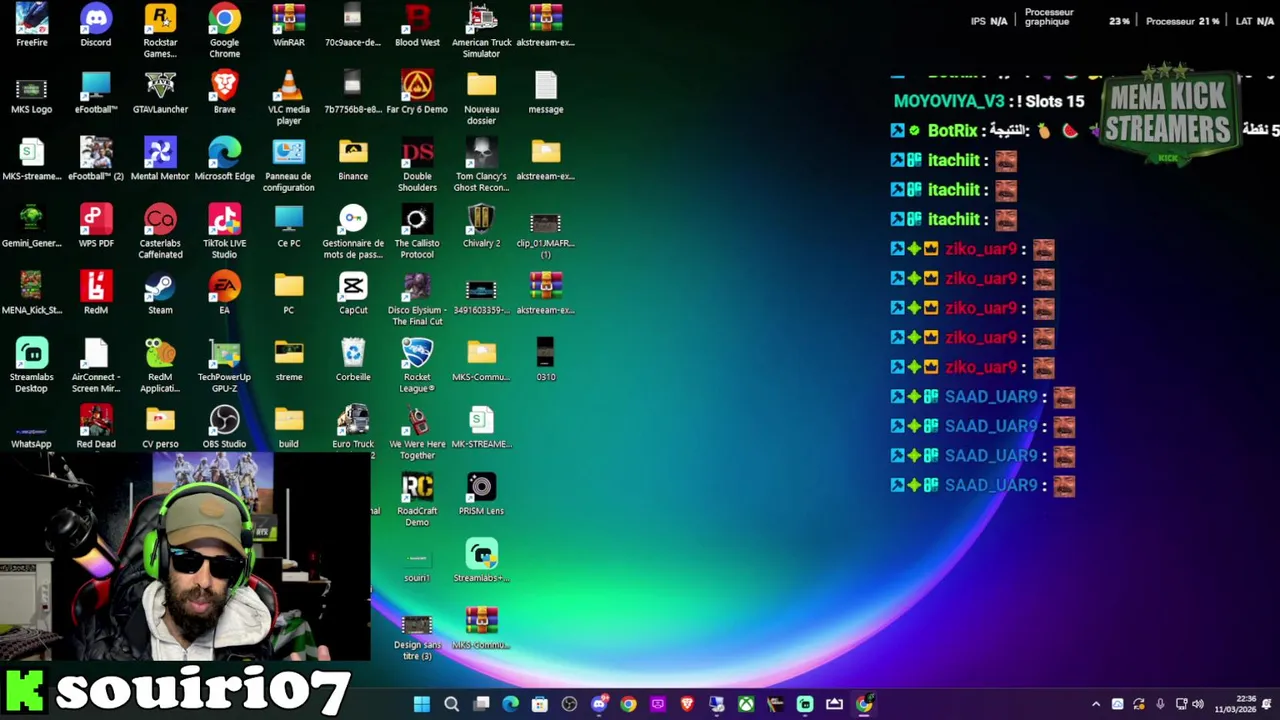Open Discord from the taskbar
This screenshot has height=720, width=1280.
pyautogui.click(x=599, y=704)
